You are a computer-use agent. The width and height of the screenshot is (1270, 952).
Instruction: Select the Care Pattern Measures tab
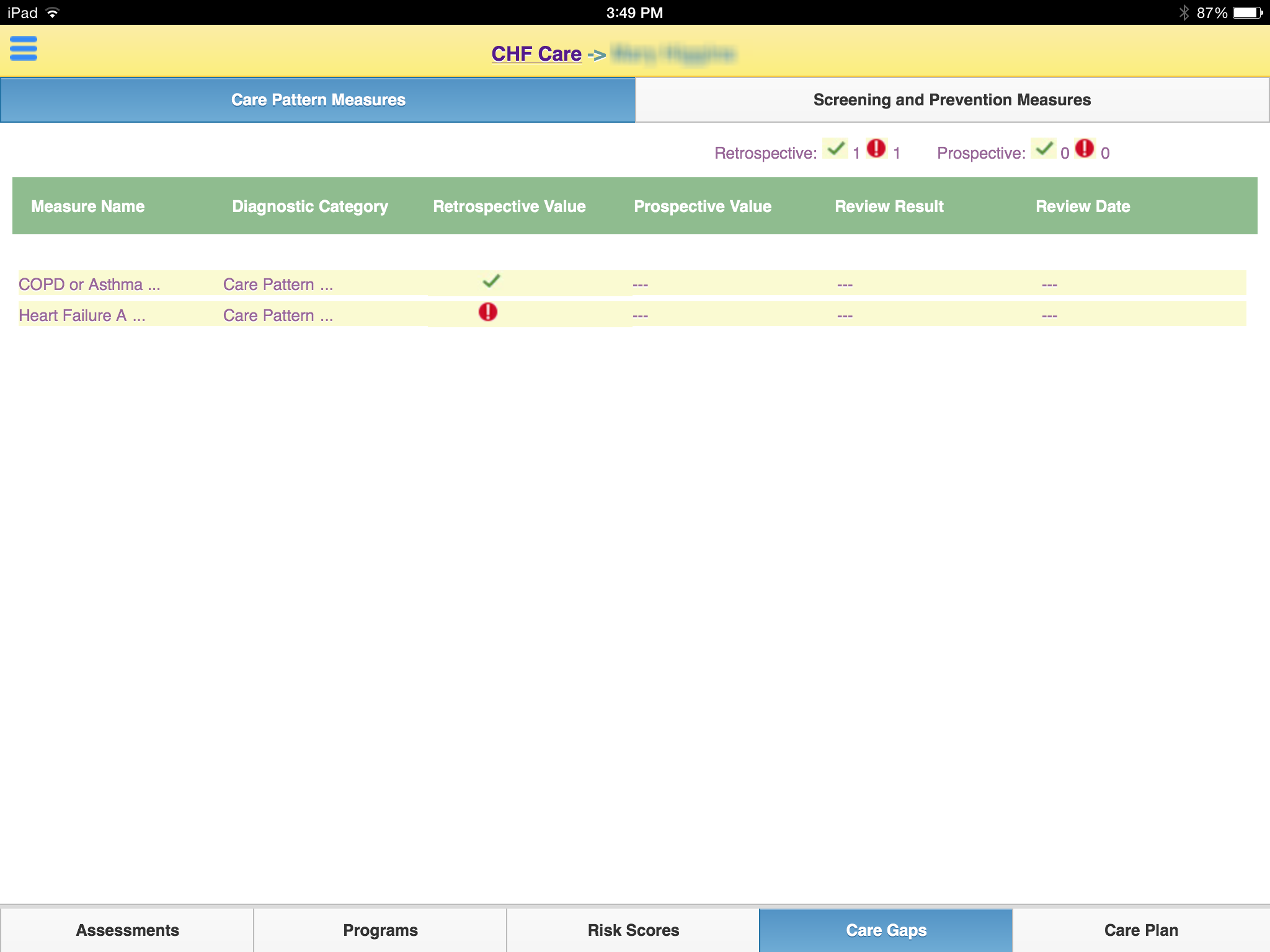coord(317,100)
